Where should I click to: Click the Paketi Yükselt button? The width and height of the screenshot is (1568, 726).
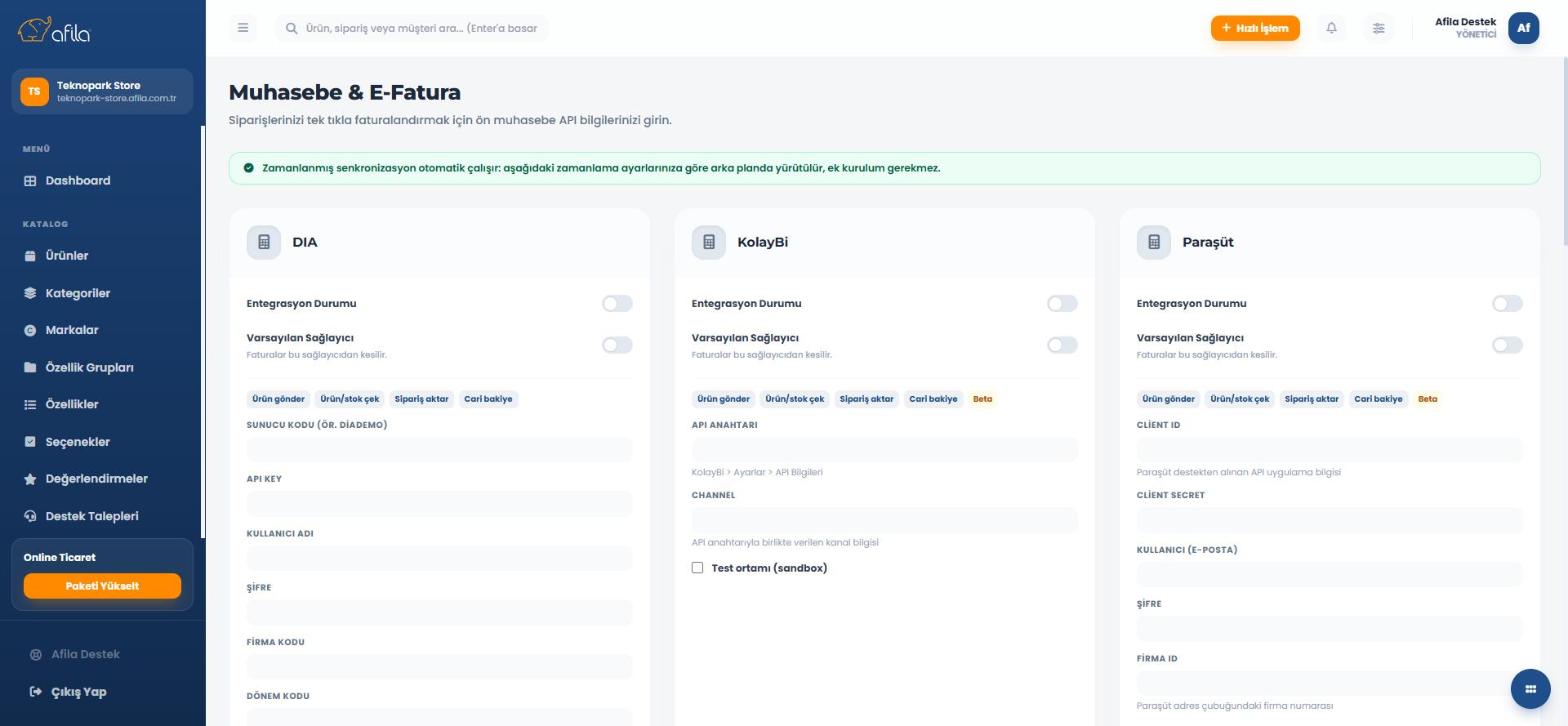click(x=102, y=586)
